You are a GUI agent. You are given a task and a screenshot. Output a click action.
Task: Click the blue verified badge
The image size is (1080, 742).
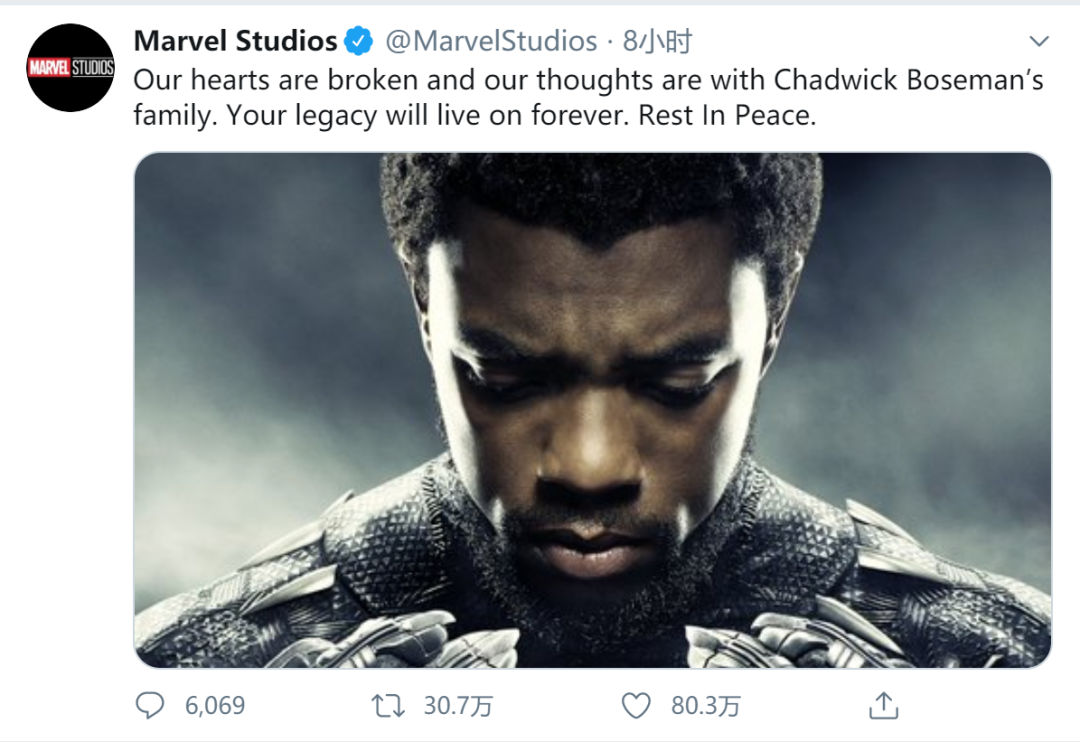(358, 41)
